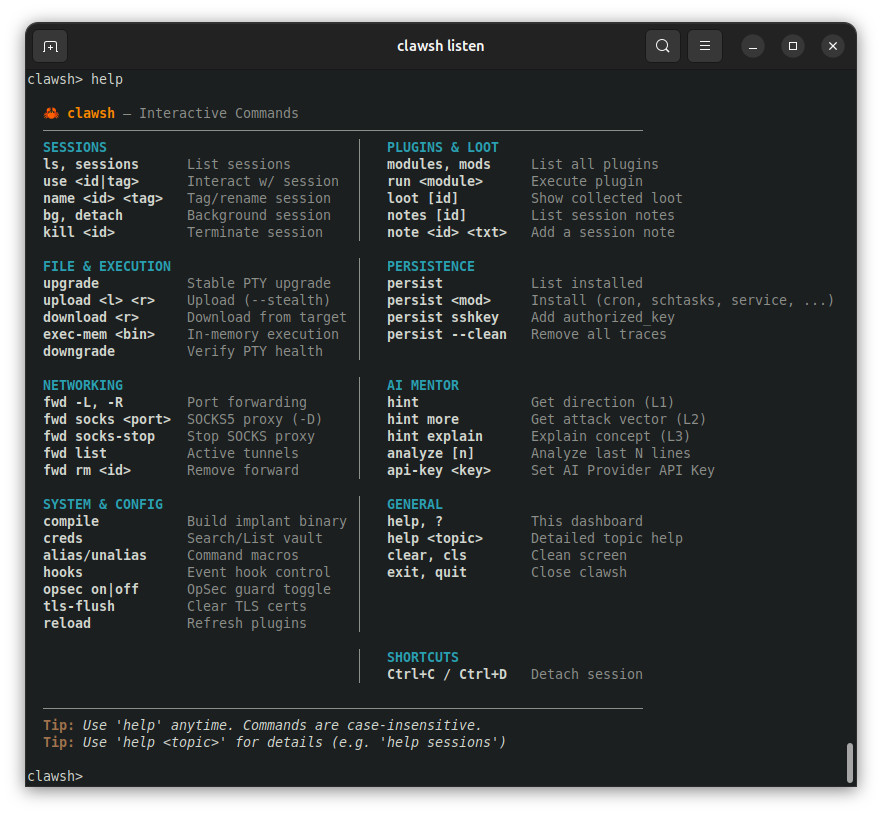Click the 'persist --clean' command text
The height and width of the screenshot is (815, 882).
coord(446,334)
